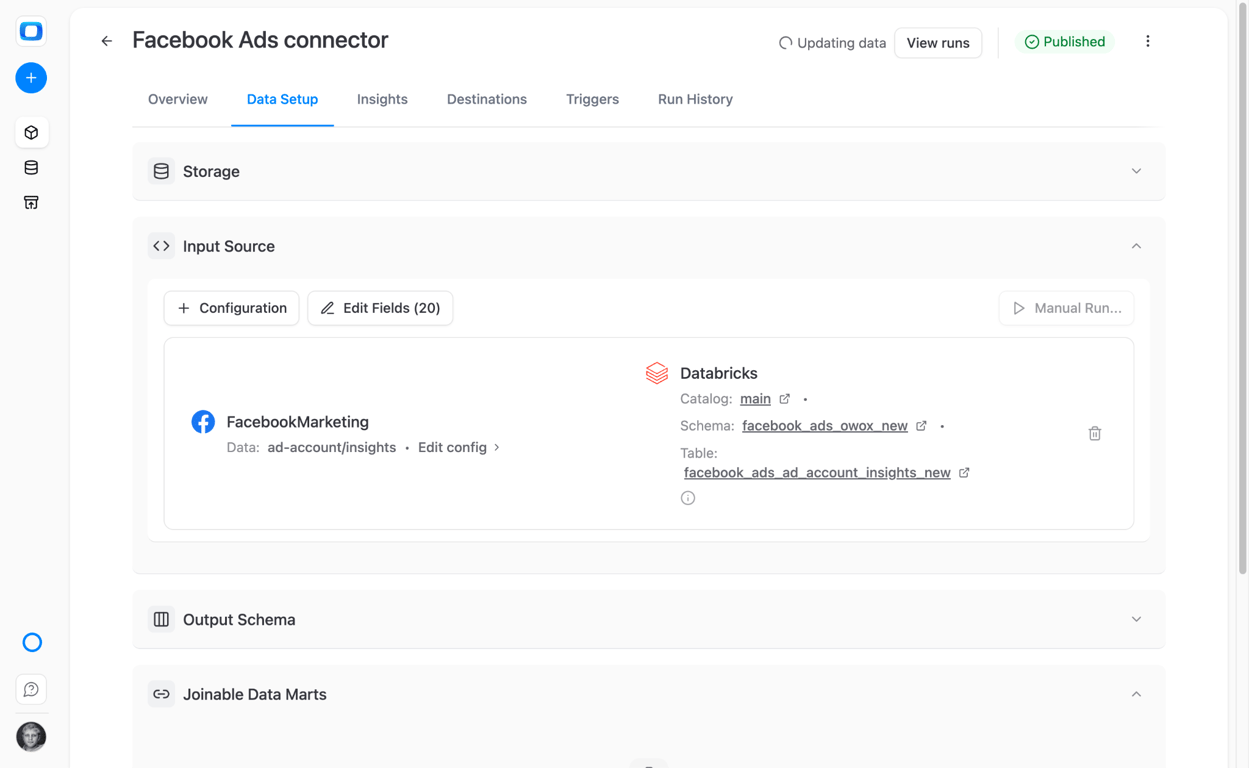Viewport: 1249px width, 768px height.
Task: Click the Input Source code brackets icon
Action: 161,246
